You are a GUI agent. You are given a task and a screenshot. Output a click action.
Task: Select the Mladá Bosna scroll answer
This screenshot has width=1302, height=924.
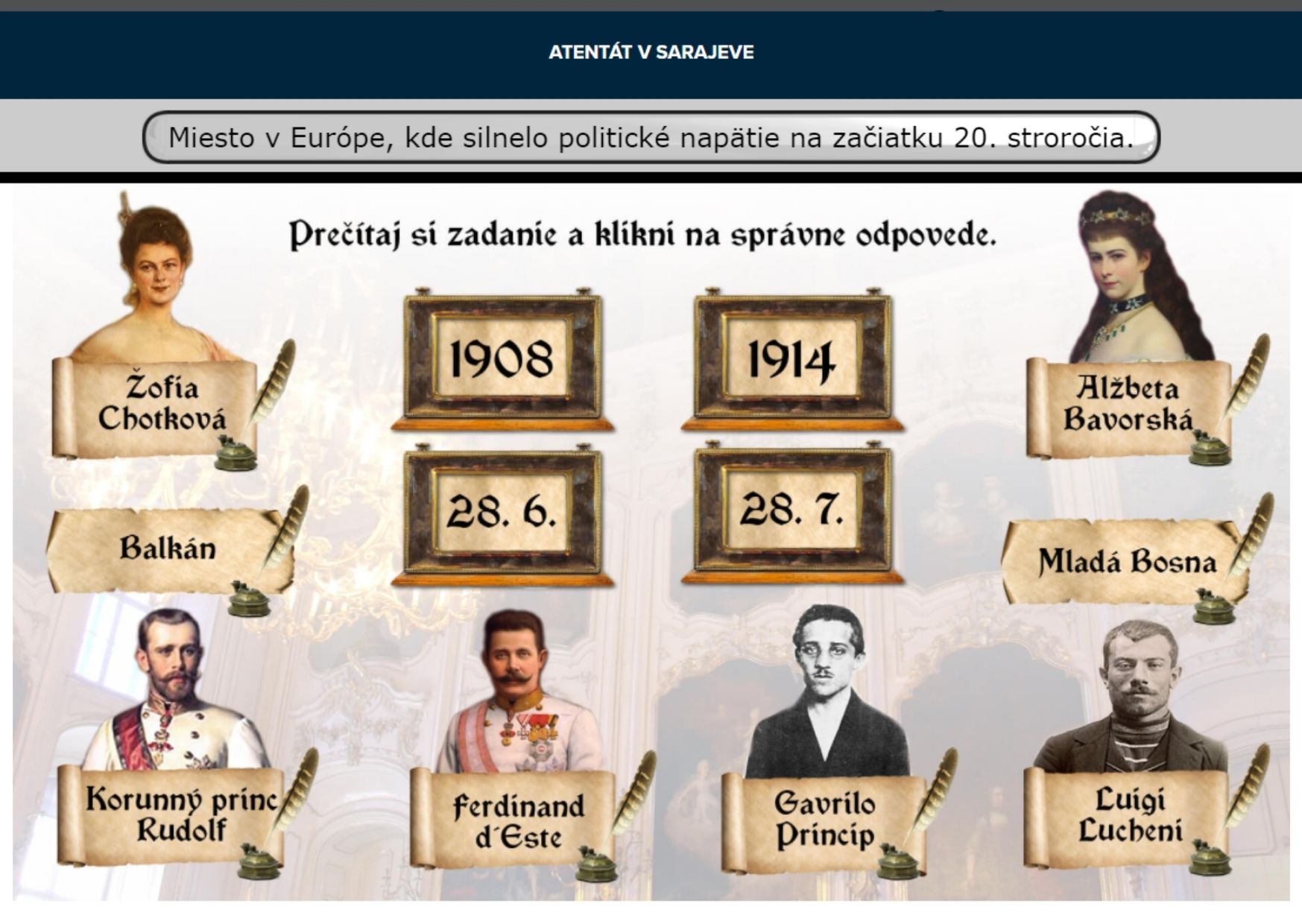(1125, 561)
